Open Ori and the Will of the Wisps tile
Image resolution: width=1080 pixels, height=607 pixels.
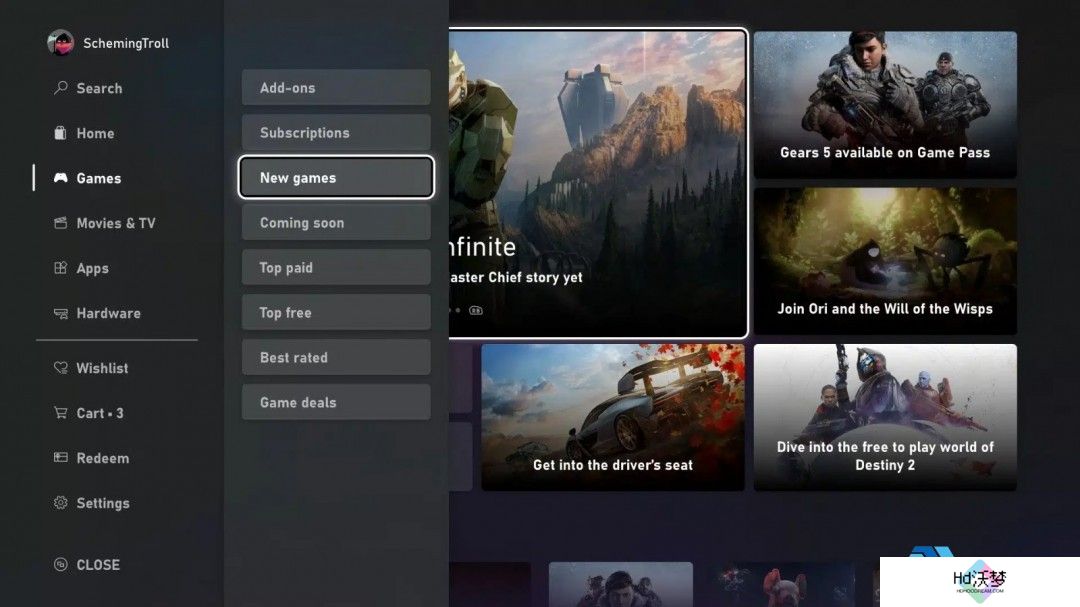click(885, 261)
